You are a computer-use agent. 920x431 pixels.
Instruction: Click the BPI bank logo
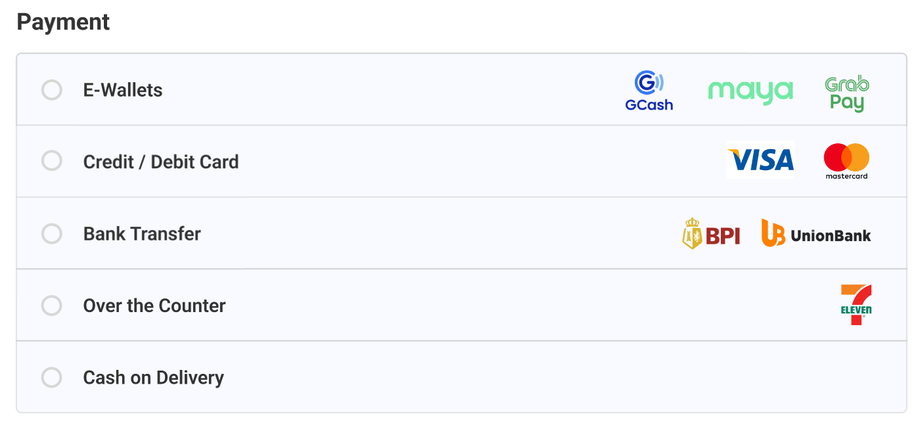[x=711, y=234]
